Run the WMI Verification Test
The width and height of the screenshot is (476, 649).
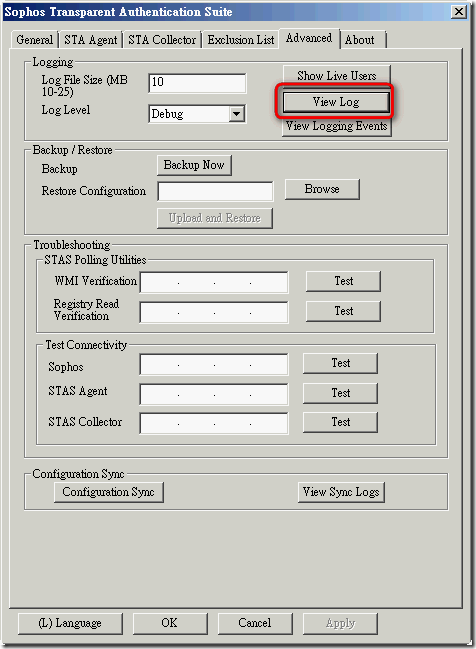[x=343, y=281]
